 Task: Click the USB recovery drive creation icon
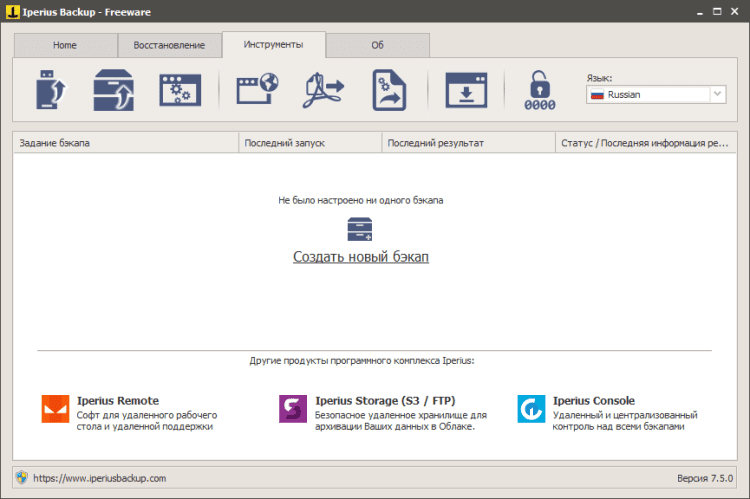tap(51, 90)
